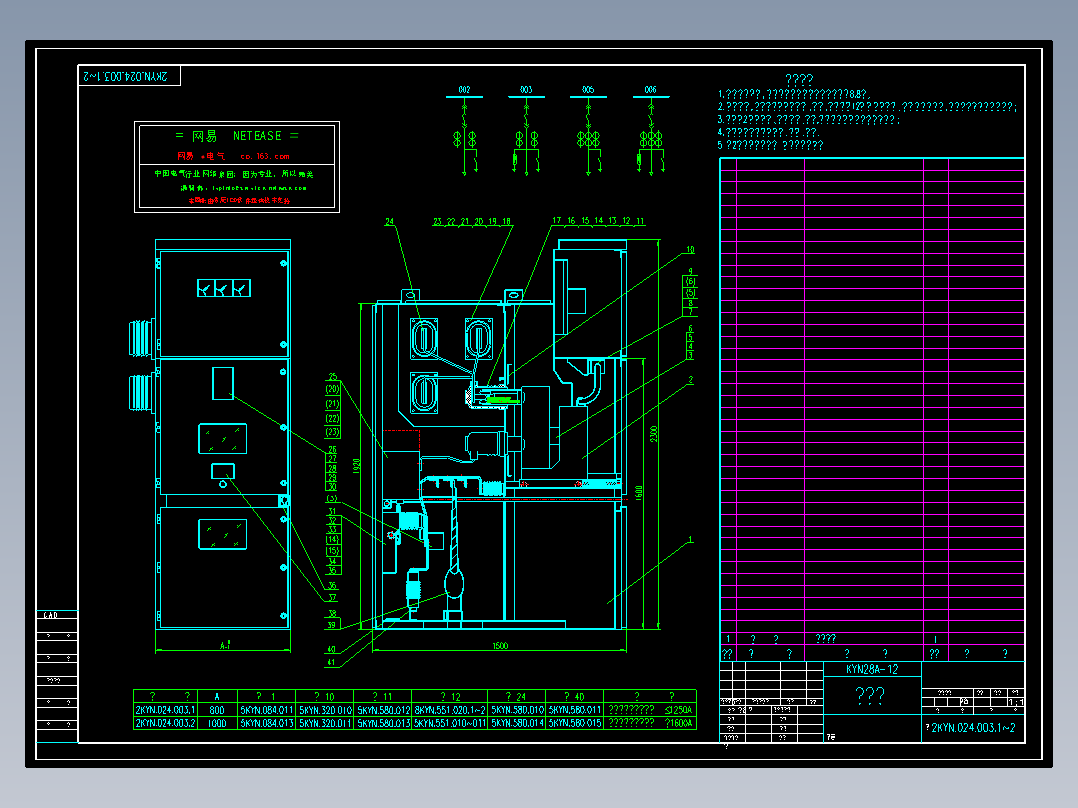Click table cell 2KYN.024.003.2
Image resolution: width=1078 pixels, height=808 pixels.
165,723
